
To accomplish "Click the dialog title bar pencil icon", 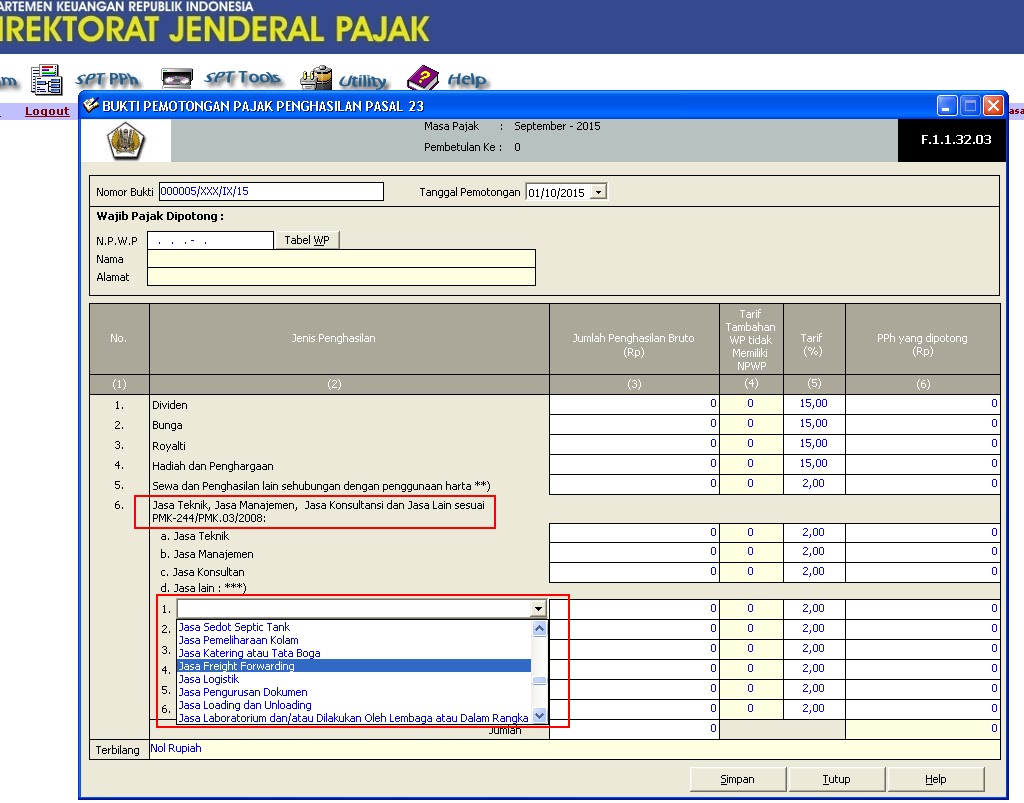I will click(x=91, y=104).
